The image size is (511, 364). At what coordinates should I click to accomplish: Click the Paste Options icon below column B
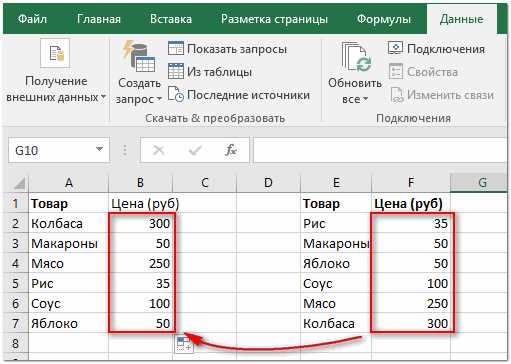coord(184,344)
